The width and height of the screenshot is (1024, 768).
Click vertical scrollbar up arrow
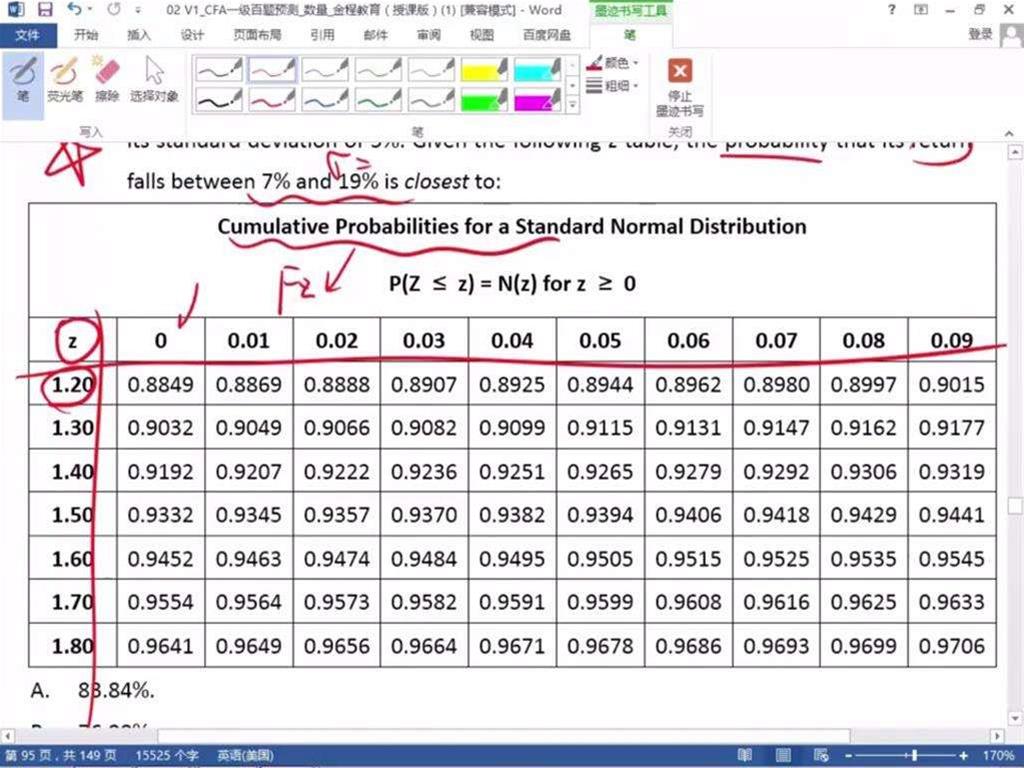pyautogui.click(x=1015, y=152)
